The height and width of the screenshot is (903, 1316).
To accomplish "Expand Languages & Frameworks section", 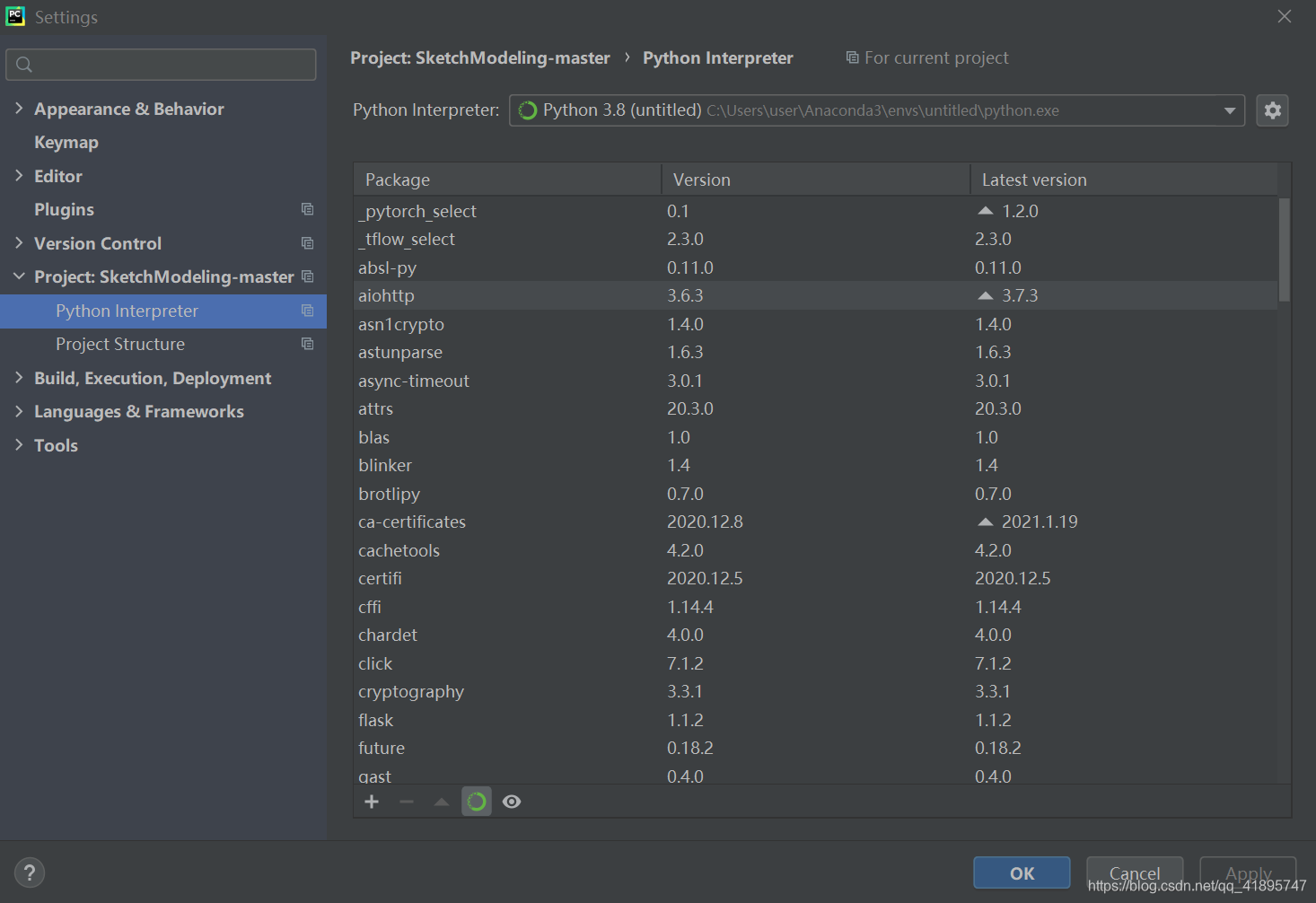I will point(19,411).
